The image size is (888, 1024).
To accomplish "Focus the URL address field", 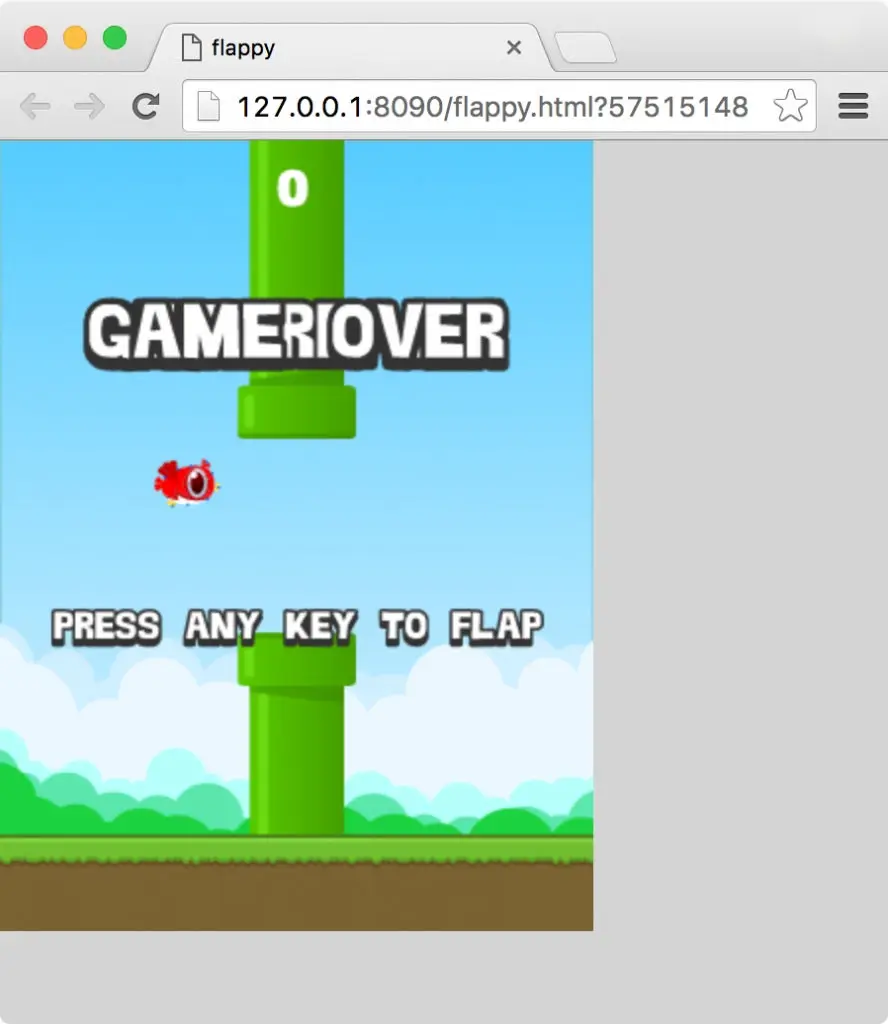I will pyautogui.click(x=490, y=106).
